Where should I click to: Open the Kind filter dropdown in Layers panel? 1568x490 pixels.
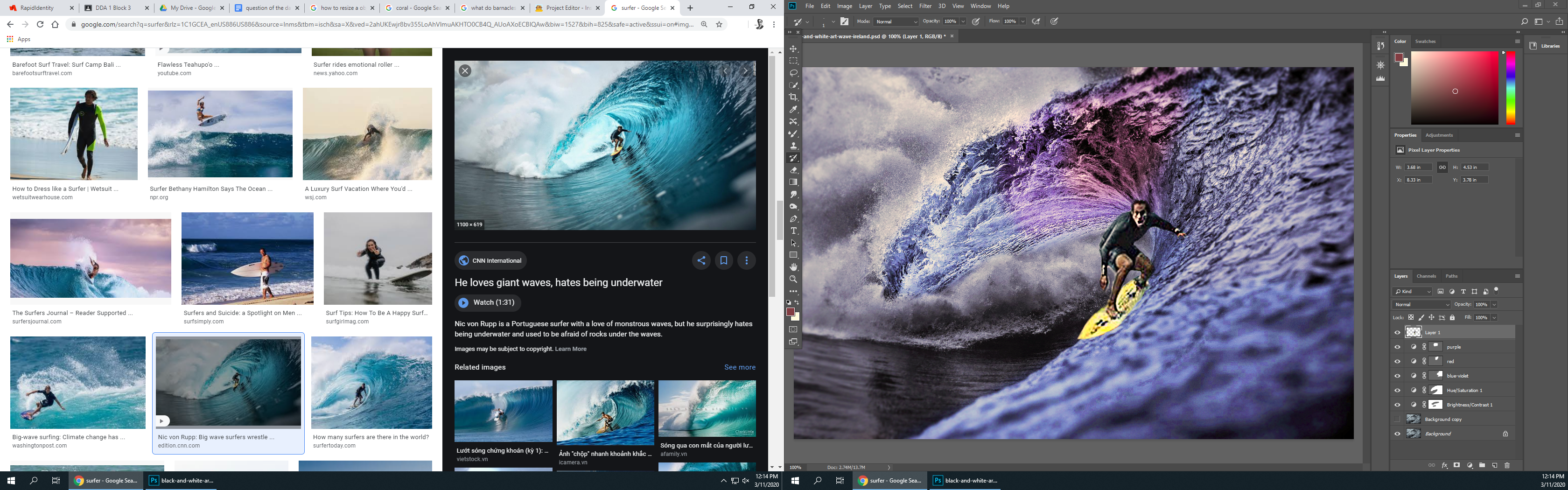pyautogui.click(x=1413, y=292)
